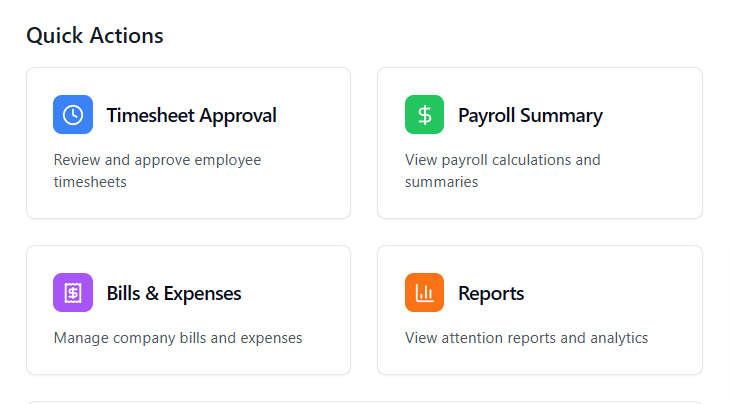Click the green dollar sign Payroll icon
The image size is (729, 404).
coord(424,115)
